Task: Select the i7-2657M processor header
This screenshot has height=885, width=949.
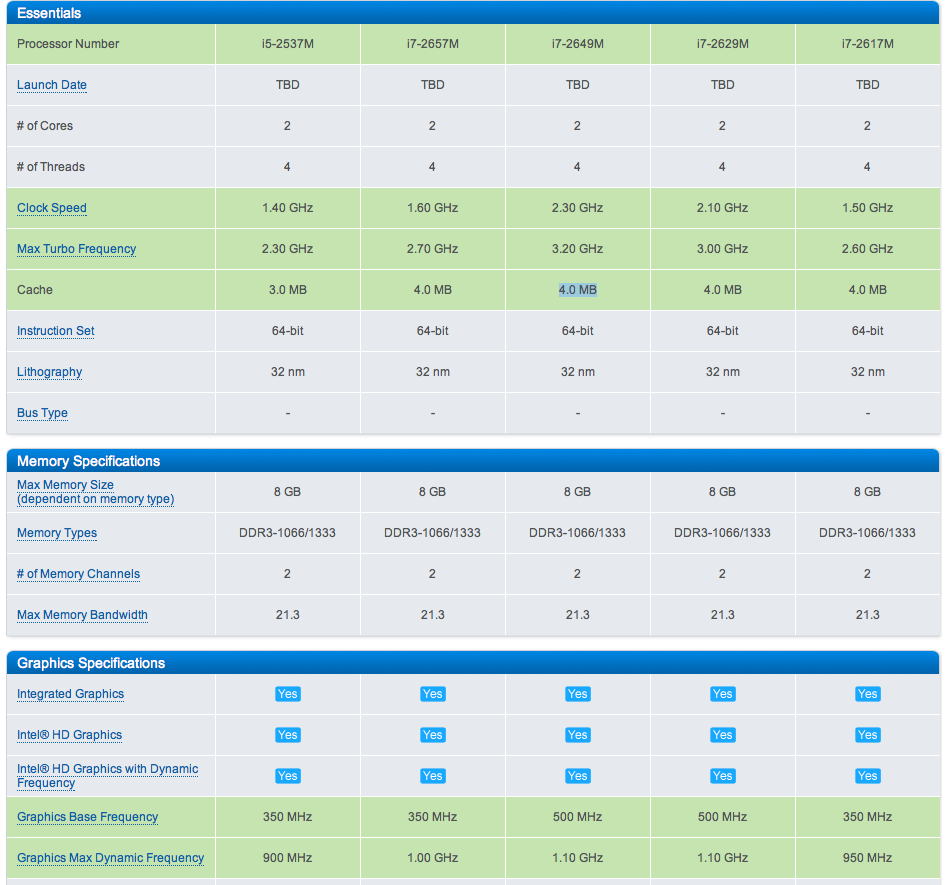Action: click(x=433, y=44)
